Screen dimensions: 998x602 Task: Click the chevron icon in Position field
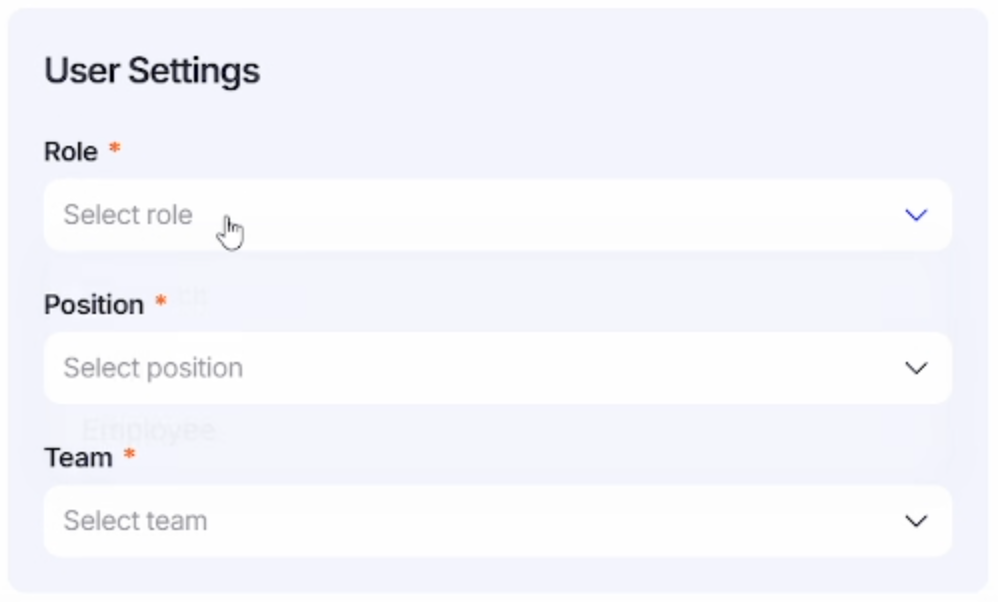(916, 368)
